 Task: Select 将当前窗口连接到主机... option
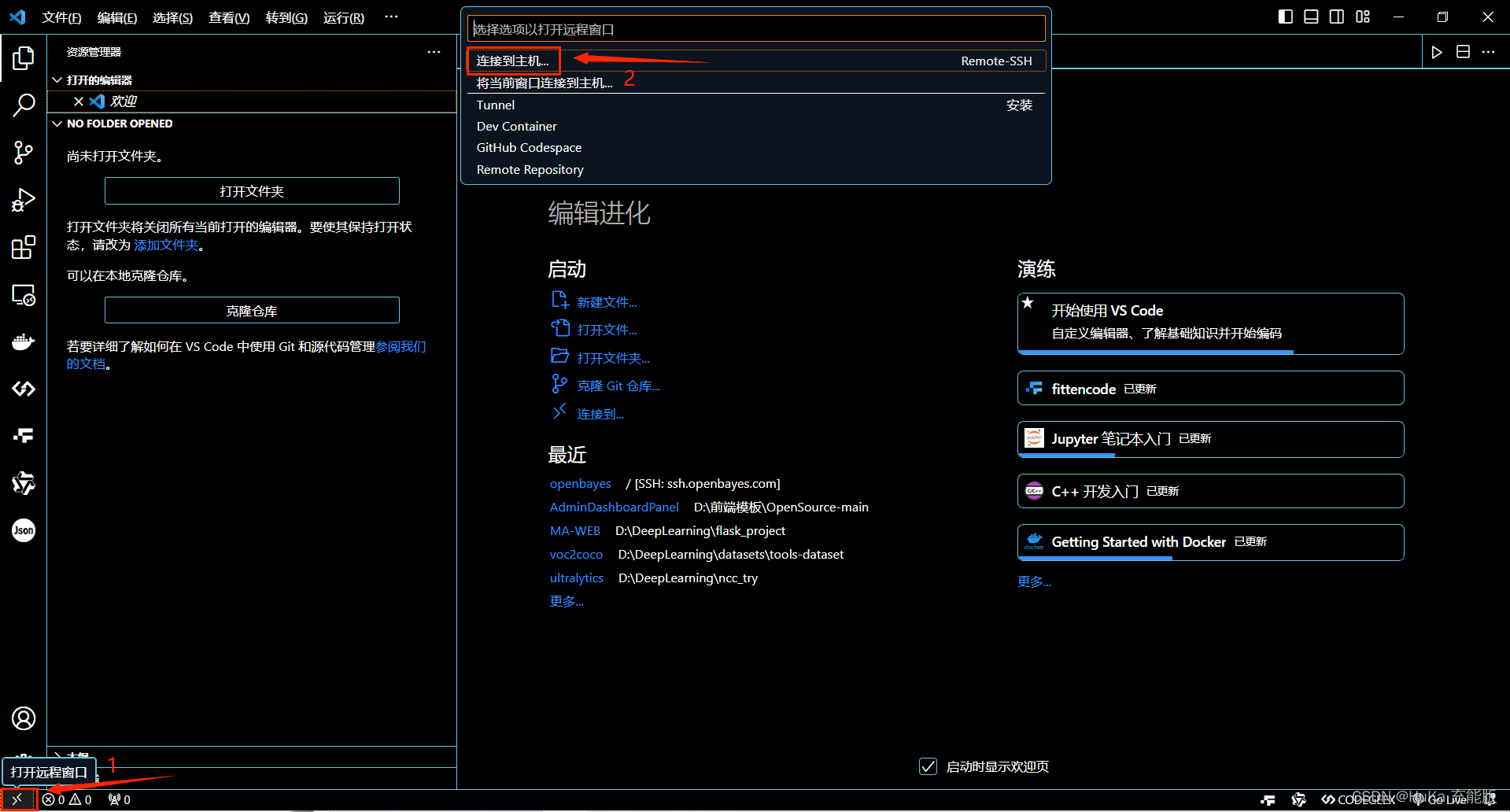pyautogui.click(x=756, y=83)
